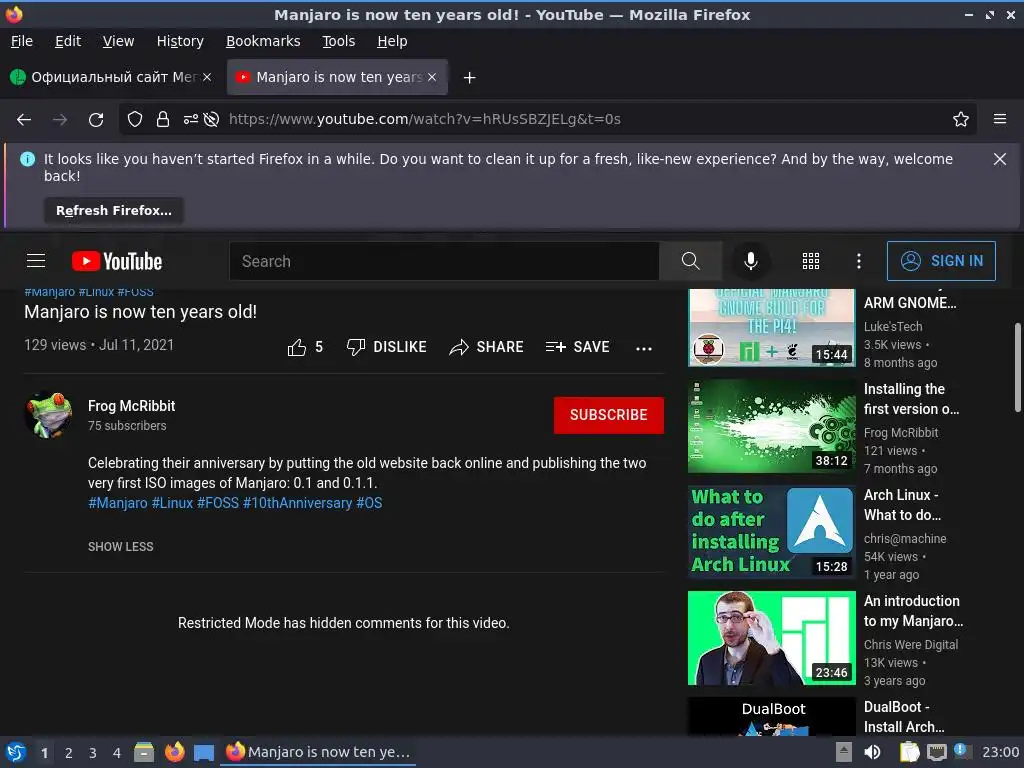Open ARM GNOME Pi4 video thumbnail
Viewport: 1024px width, 768px height.
tap(771, 327)
